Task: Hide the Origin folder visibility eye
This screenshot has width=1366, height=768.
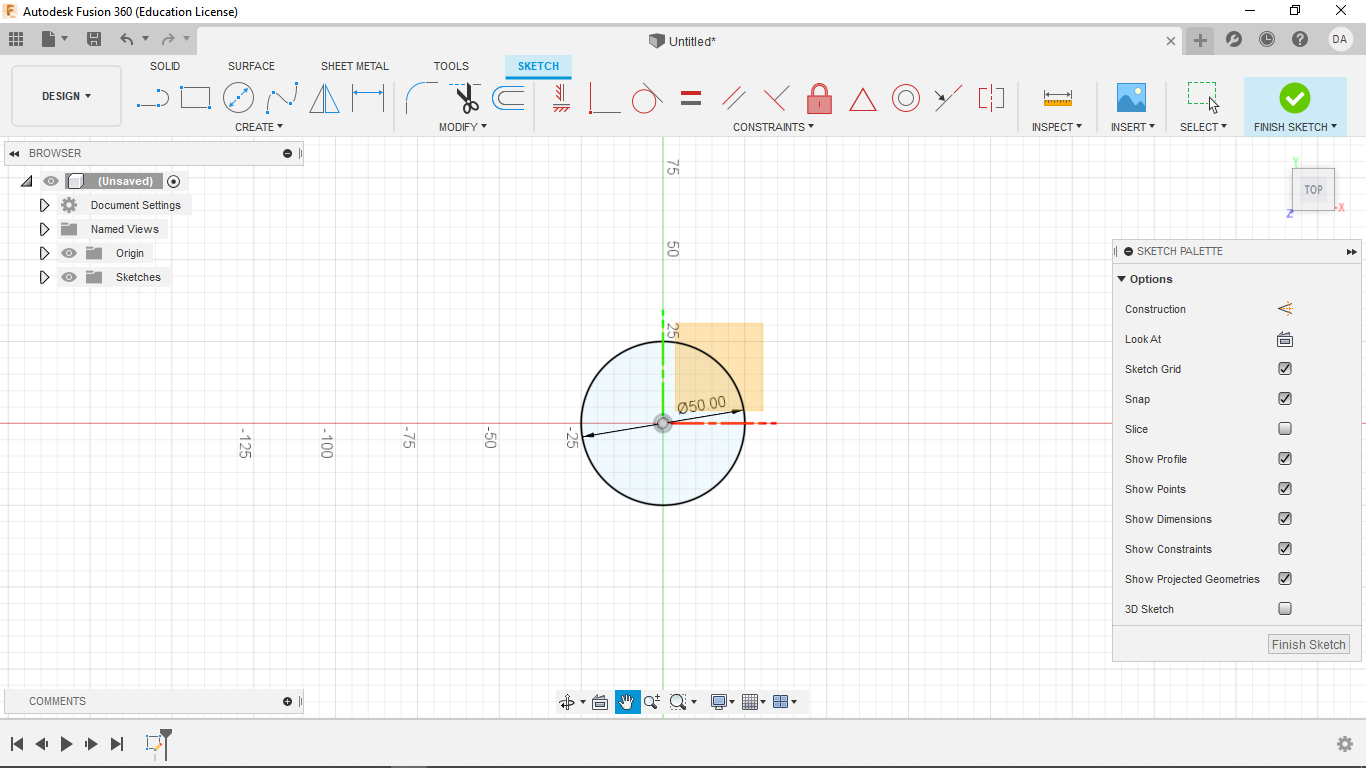Action: point(69,253)
